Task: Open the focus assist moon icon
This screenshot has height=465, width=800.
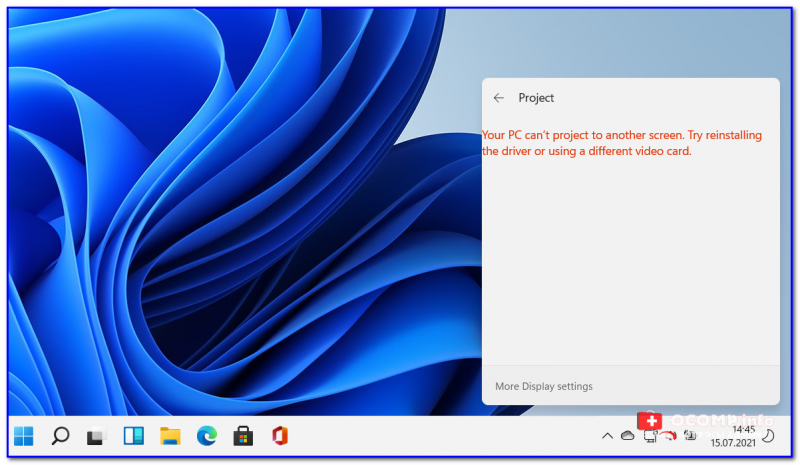Action: point(768,436)
